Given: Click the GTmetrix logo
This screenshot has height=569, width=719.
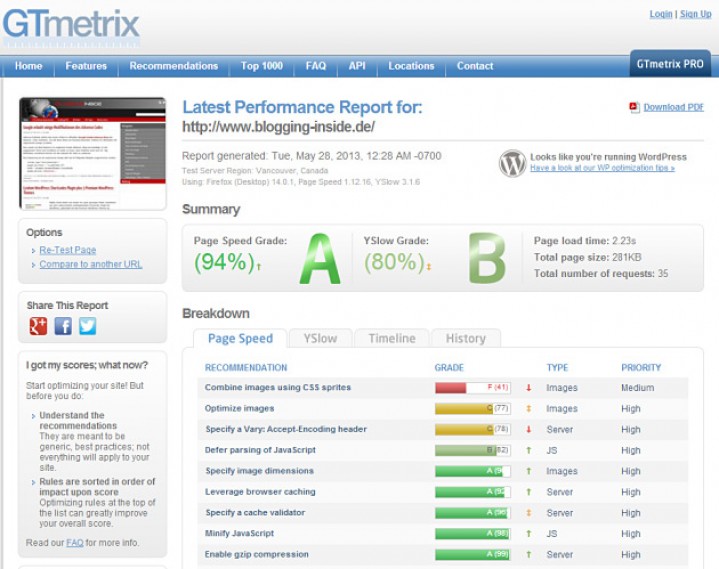Looking at the screenshot, I should point(71,27).
